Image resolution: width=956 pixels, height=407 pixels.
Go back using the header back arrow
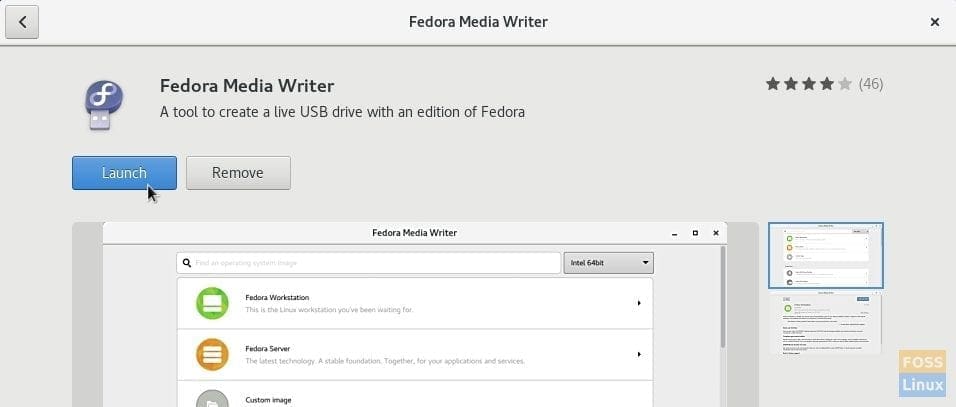[x=22, y=22]
